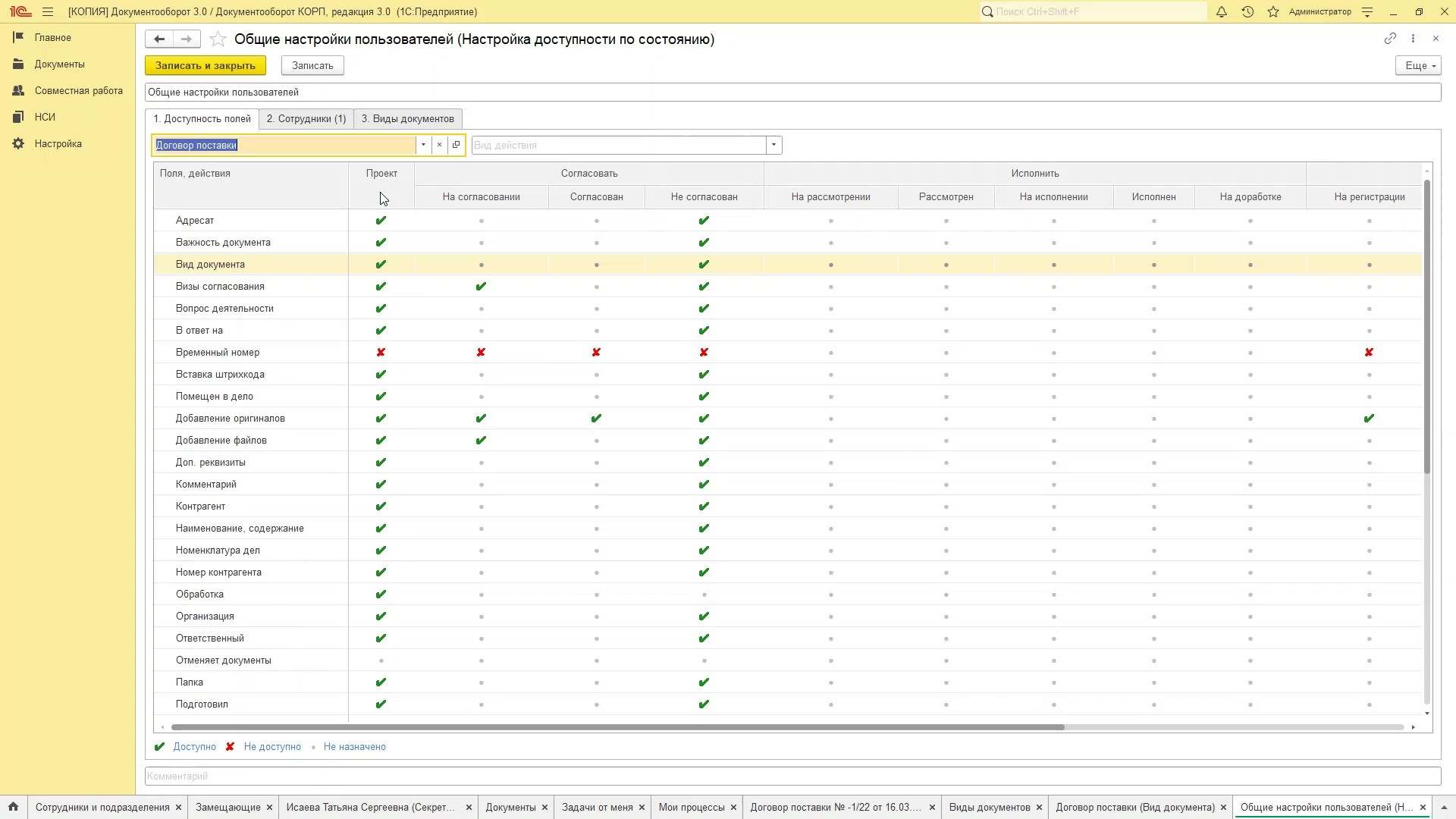Click favorites star in title bar
This screenshot has width=1456, height=819.
point(1273,12)
